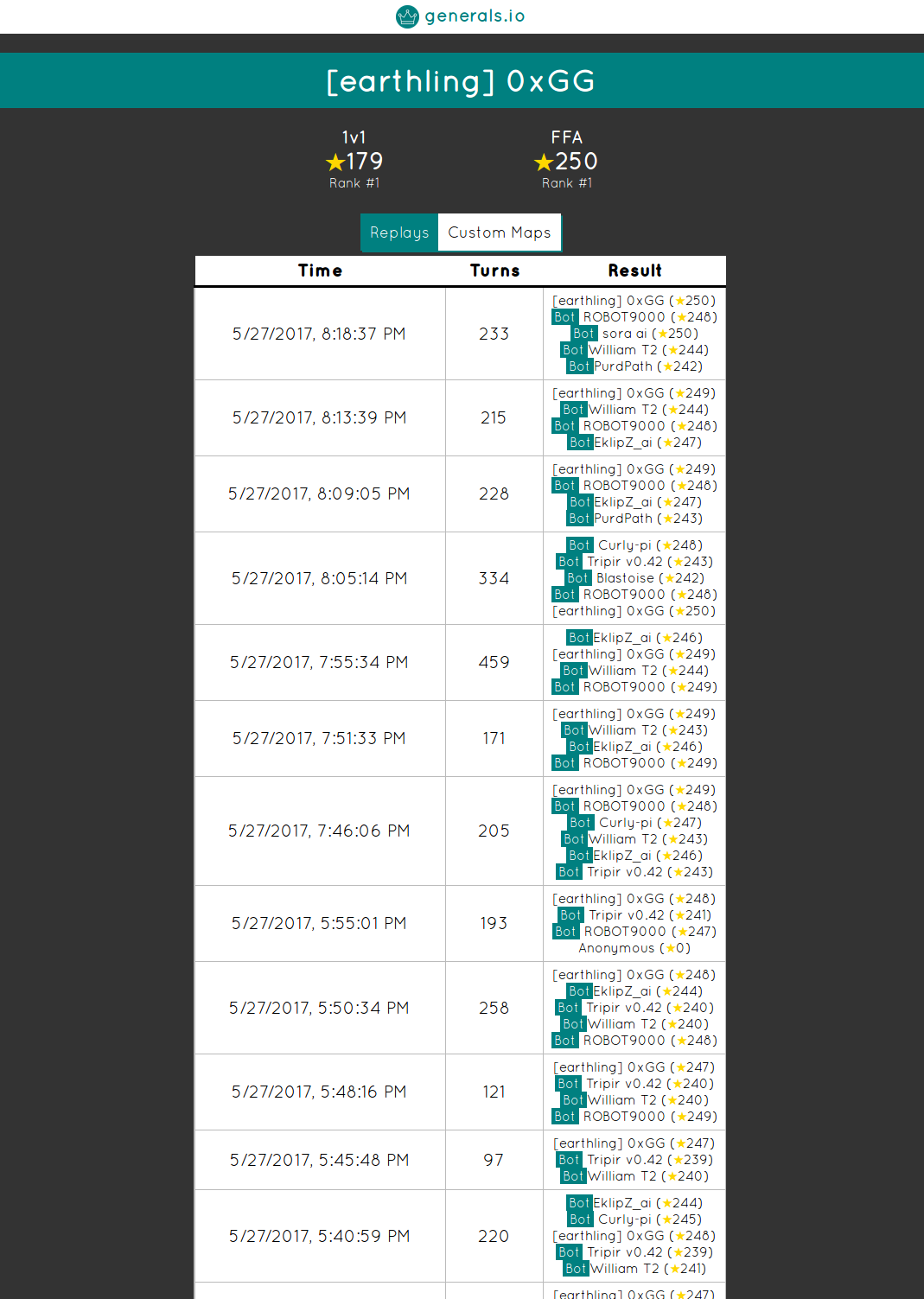924x1299 pixels.
Task: Switch to the Replays tab
Action: click(399, 232)
